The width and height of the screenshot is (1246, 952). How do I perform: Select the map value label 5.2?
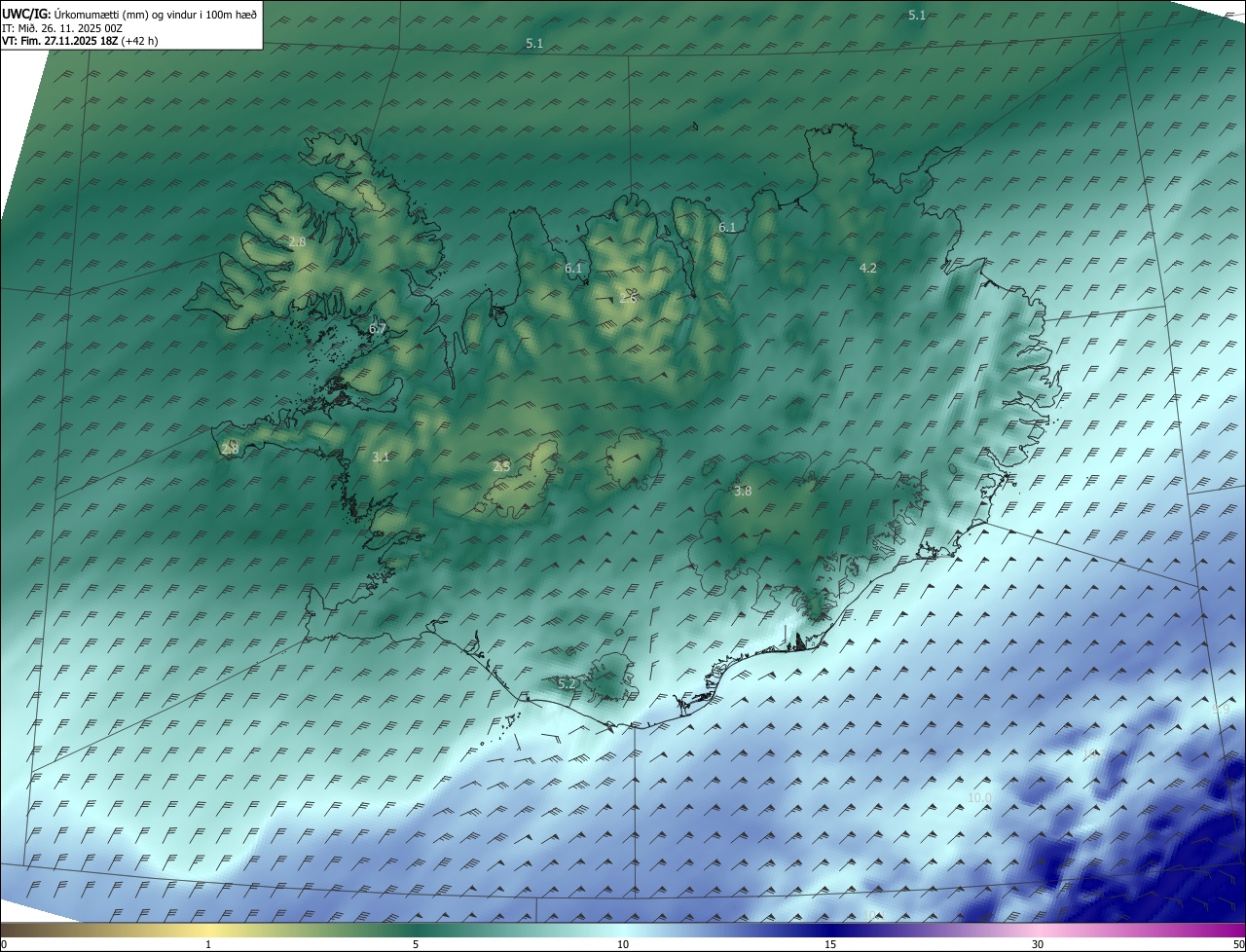[x=568, y=684]
